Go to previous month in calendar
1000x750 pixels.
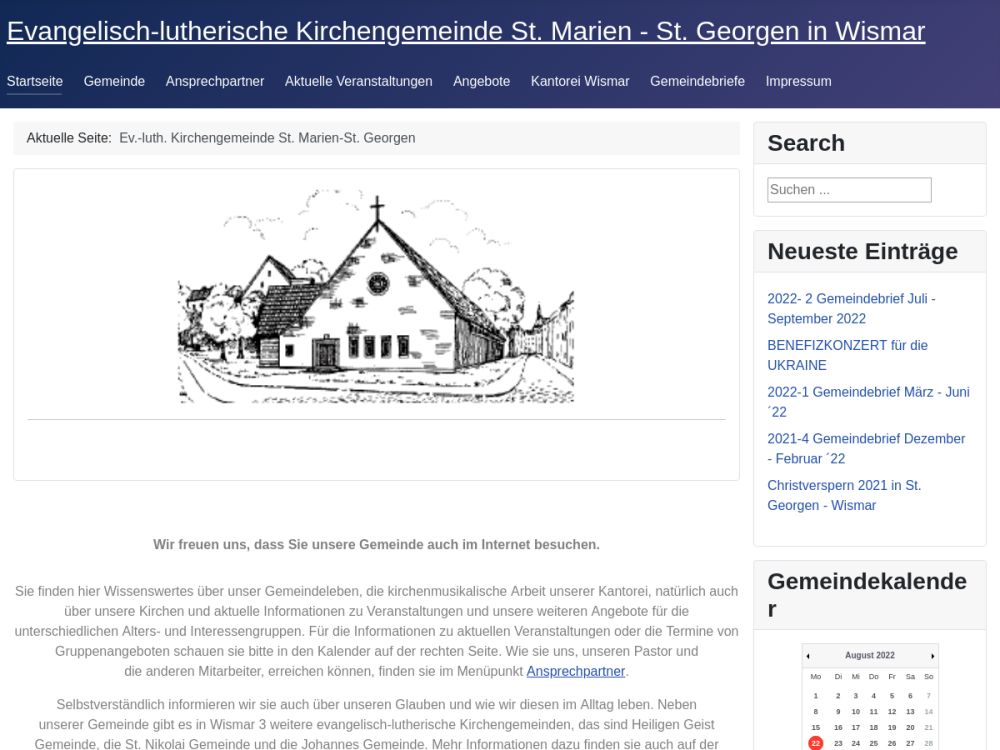click(x=808, y=656)
